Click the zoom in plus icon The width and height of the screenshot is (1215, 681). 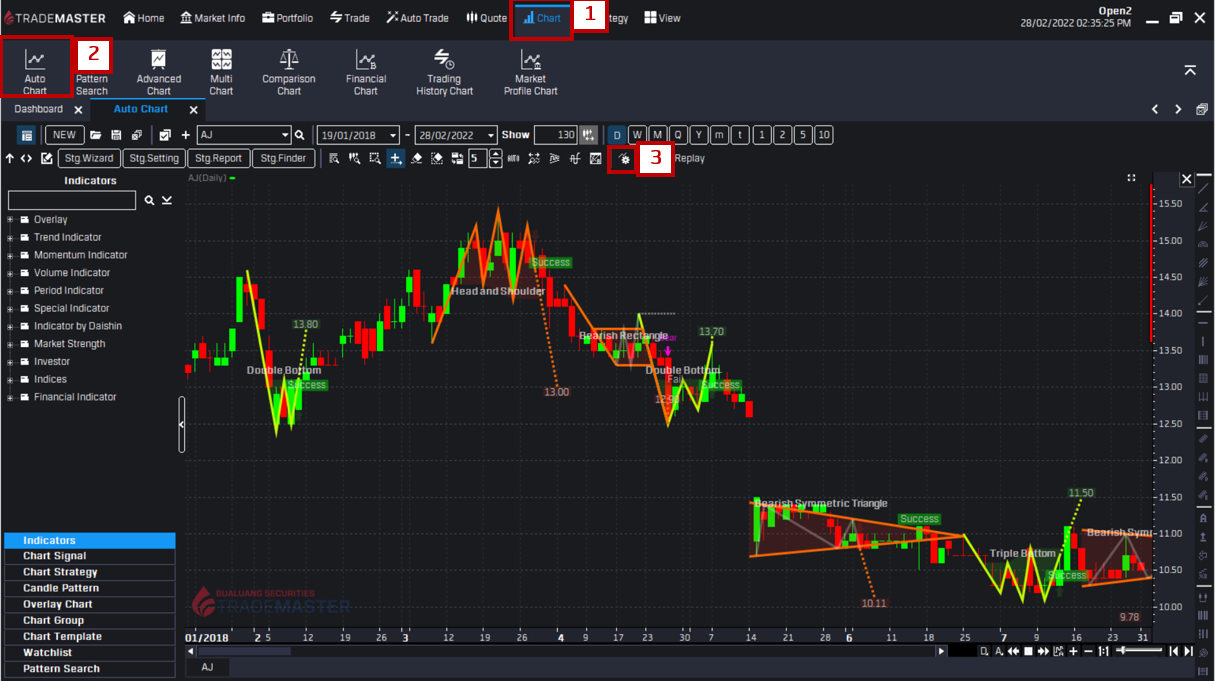[1073, 651]
